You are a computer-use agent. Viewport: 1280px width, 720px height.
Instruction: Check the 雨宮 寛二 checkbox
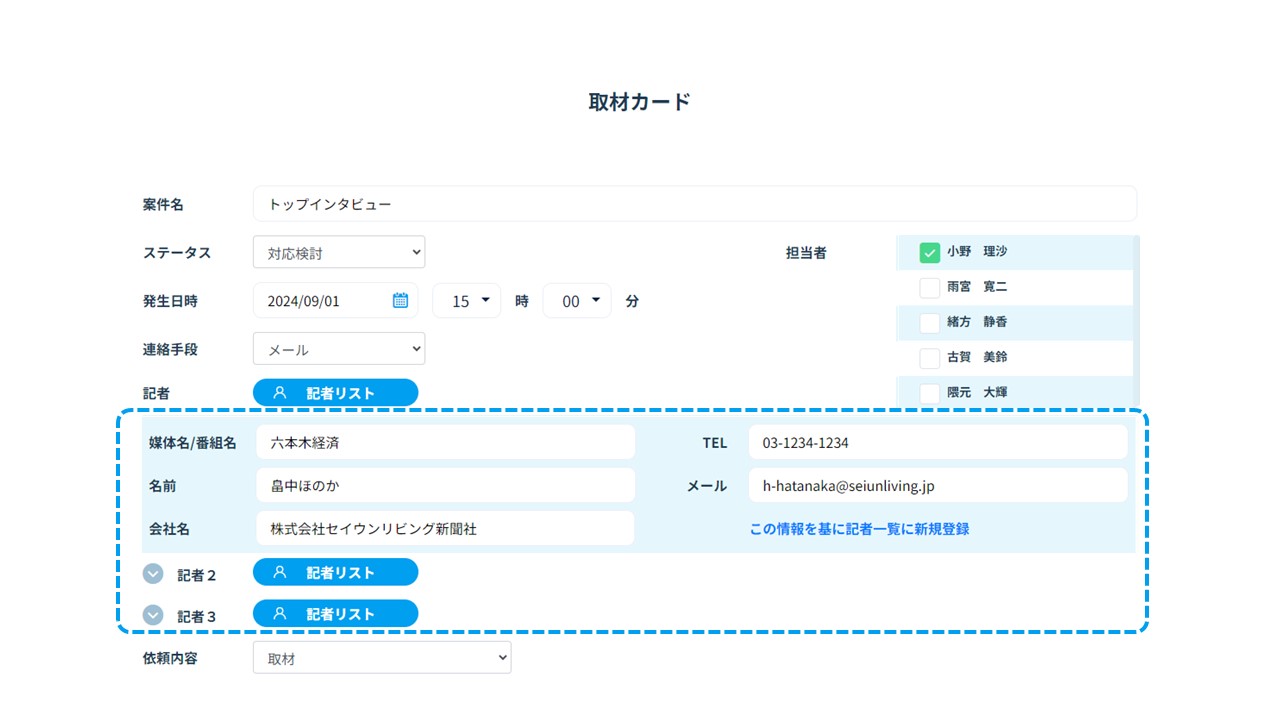pos(929,288)
